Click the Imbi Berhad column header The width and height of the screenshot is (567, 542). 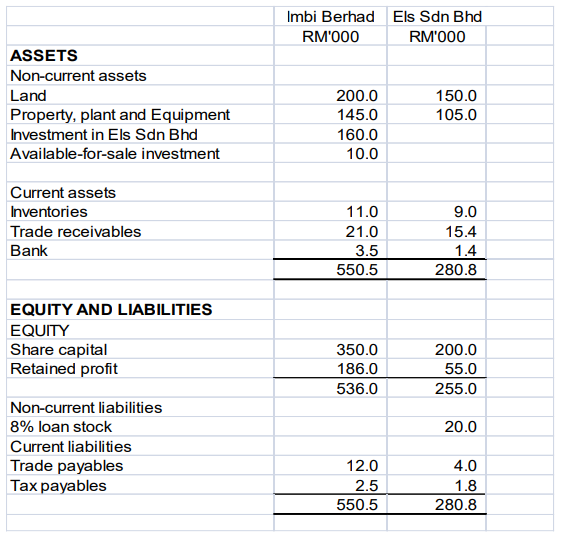[330, 17]
